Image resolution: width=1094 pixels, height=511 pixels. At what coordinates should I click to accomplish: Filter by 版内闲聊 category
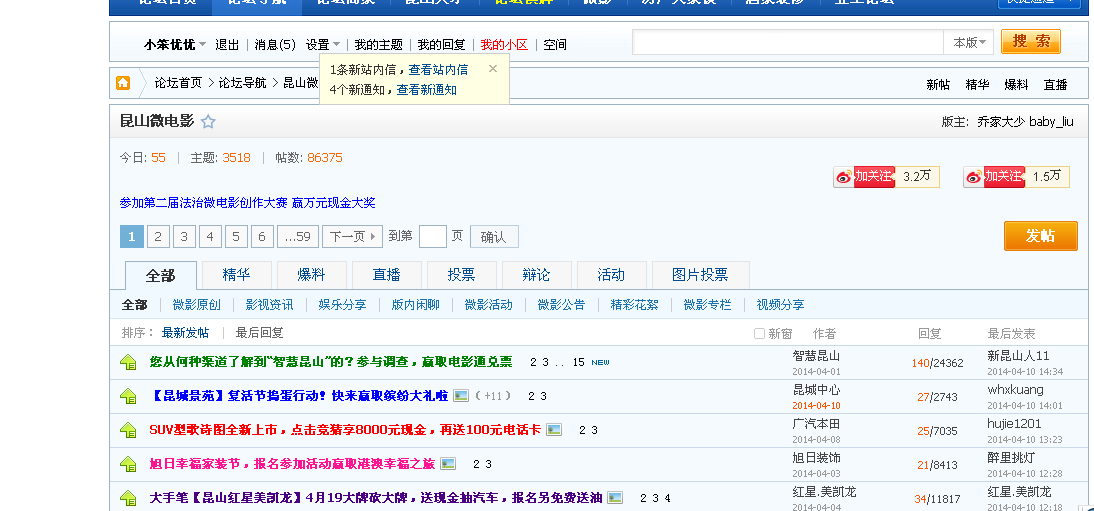(416, 304)
